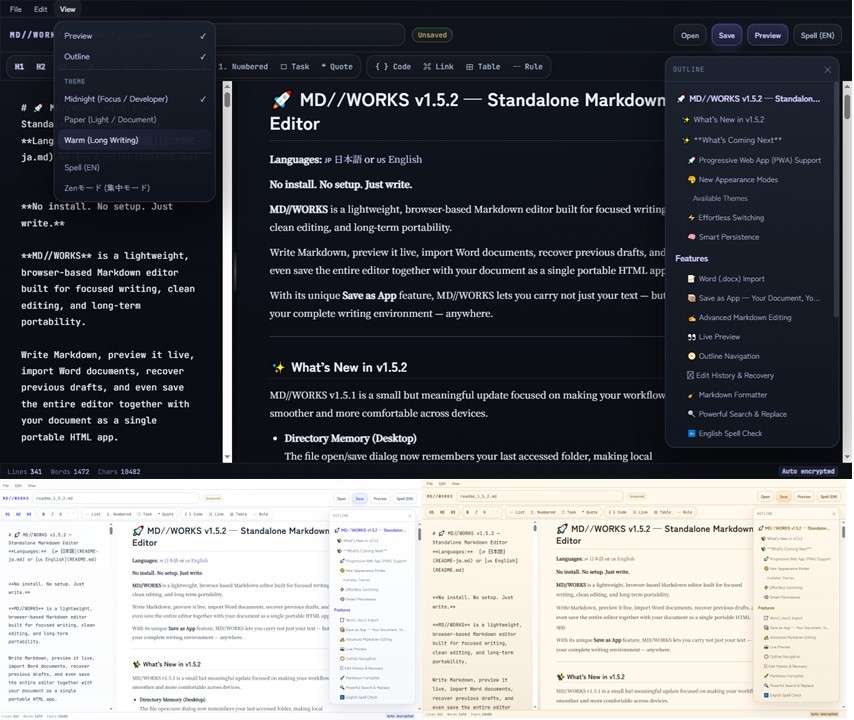Click the editor pane scrollbar up arrow
The height and width of the screenshot is (720, 854).
point(227,86)
